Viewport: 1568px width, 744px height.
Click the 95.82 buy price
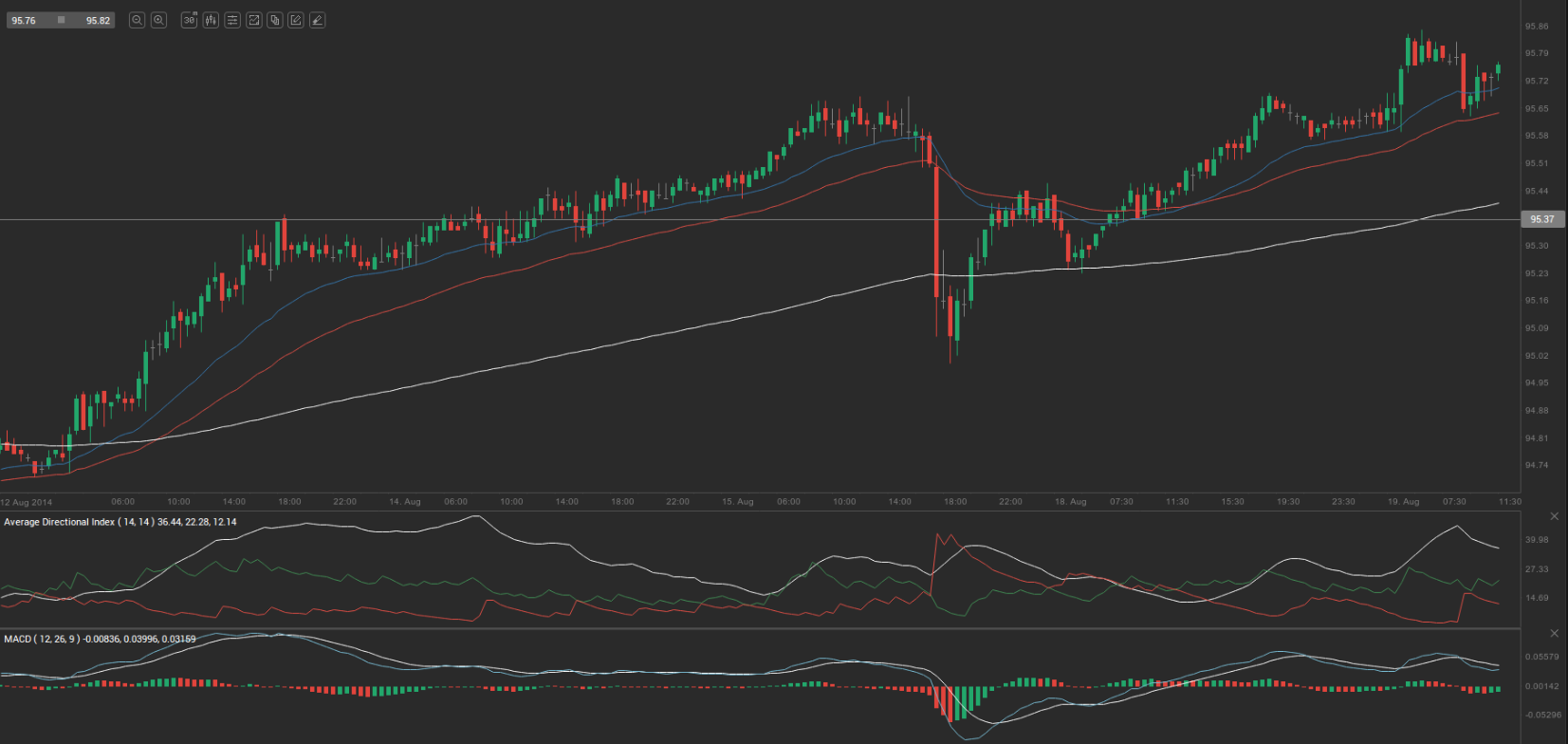pyautogui.click(x=98, y=20)
